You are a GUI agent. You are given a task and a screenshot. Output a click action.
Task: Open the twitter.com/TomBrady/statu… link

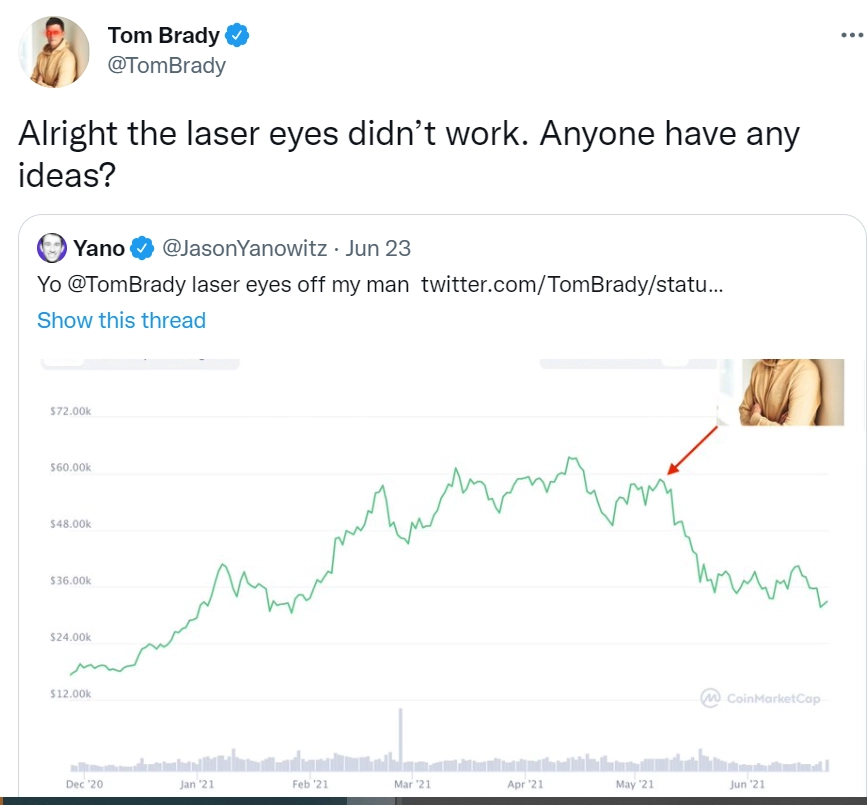coord(571,284)
